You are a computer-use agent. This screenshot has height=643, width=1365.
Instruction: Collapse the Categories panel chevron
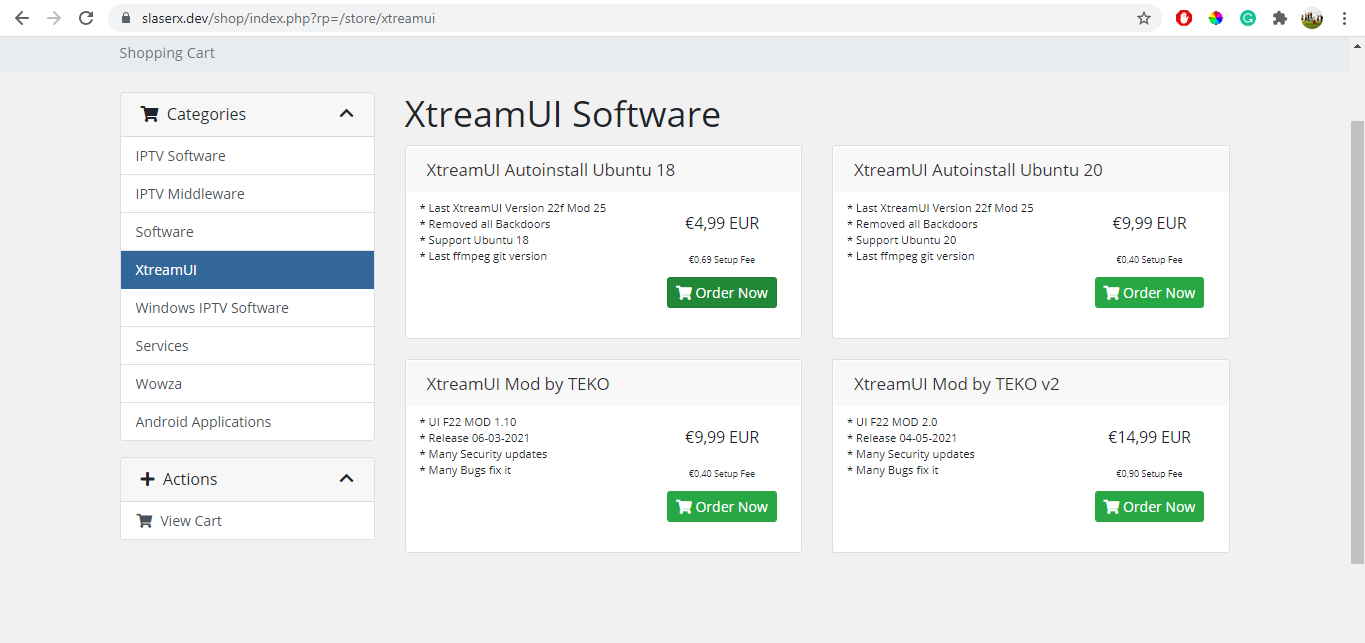point(346,114)
